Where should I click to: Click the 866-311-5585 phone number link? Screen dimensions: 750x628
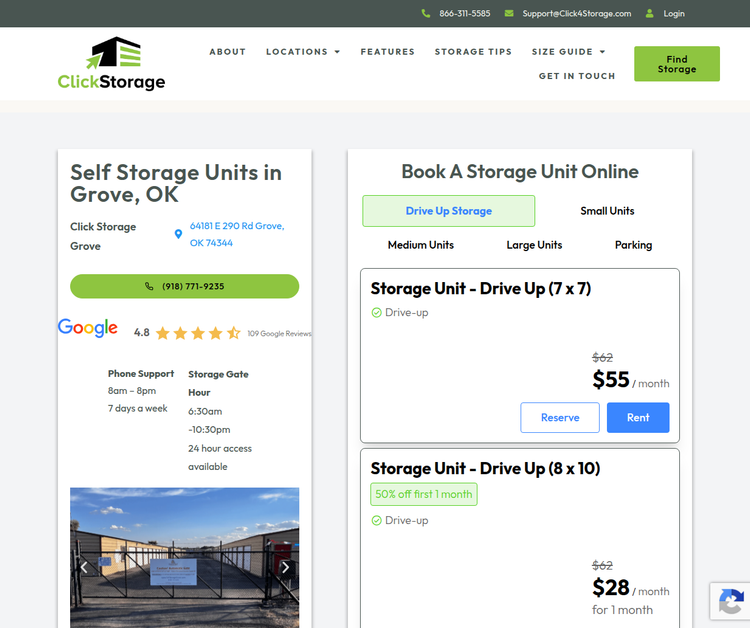coord(465,13)
